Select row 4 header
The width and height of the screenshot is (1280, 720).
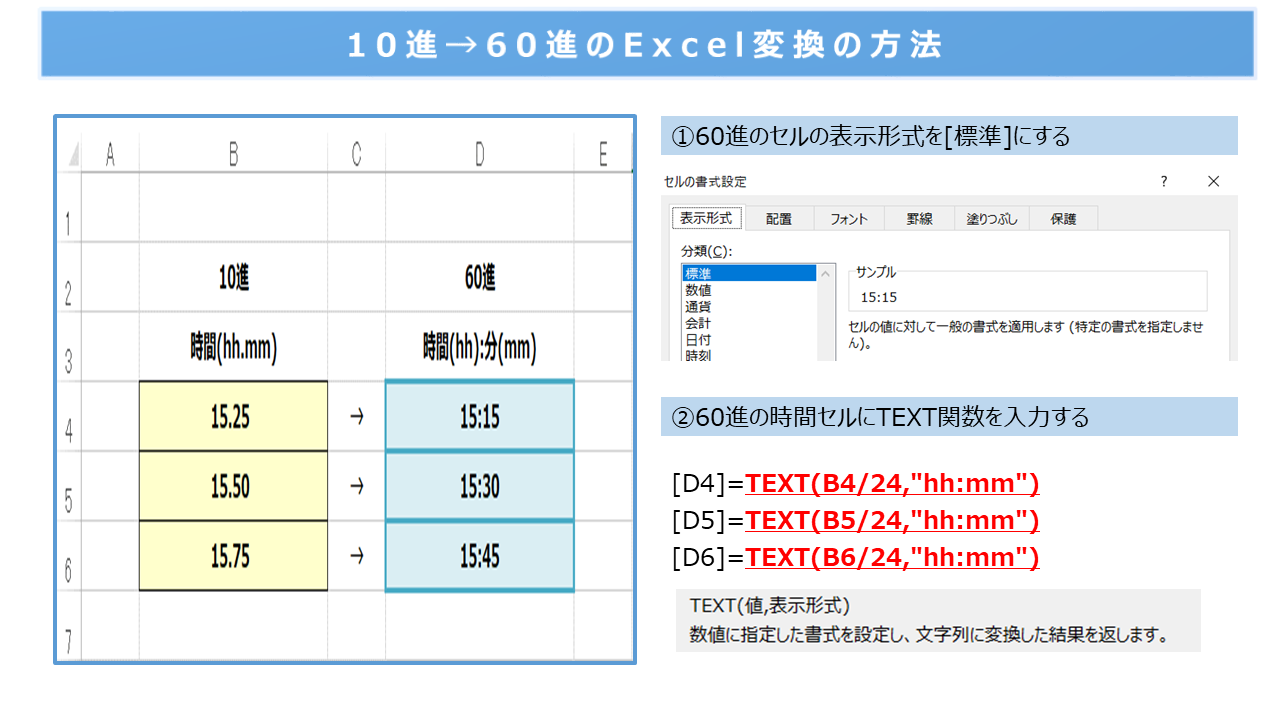69,416
